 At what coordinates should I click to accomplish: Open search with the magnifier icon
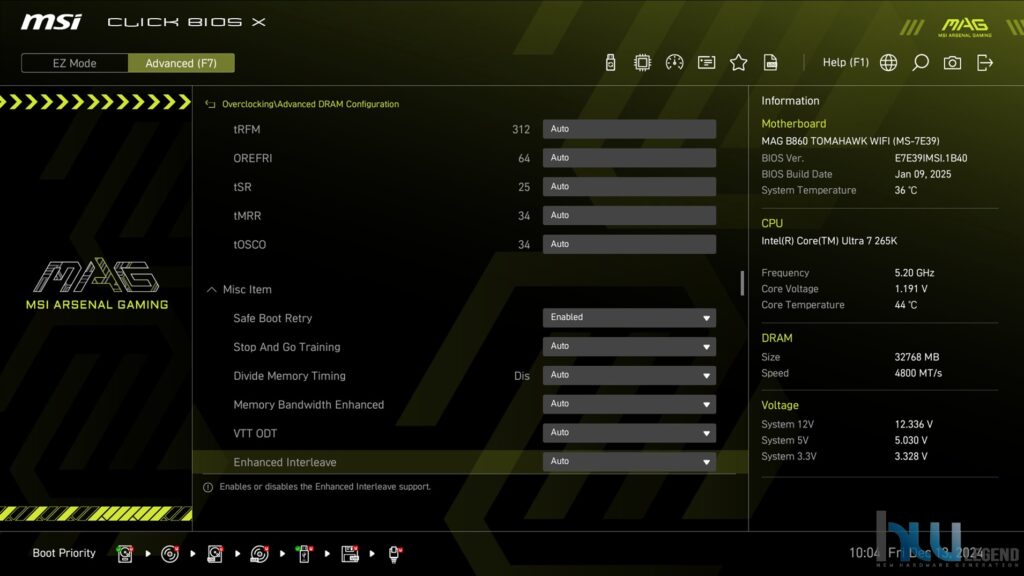pyautogui.click(x=920, y=63)
